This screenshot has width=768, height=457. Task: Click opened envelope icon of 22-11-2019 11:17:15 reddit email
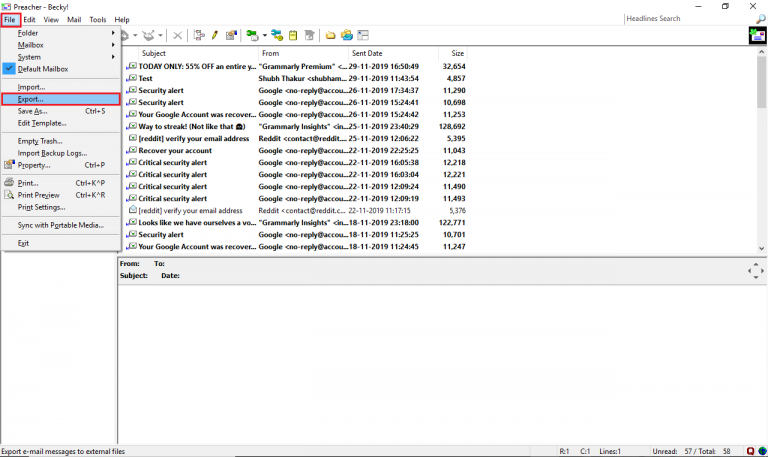coord(132,210)
